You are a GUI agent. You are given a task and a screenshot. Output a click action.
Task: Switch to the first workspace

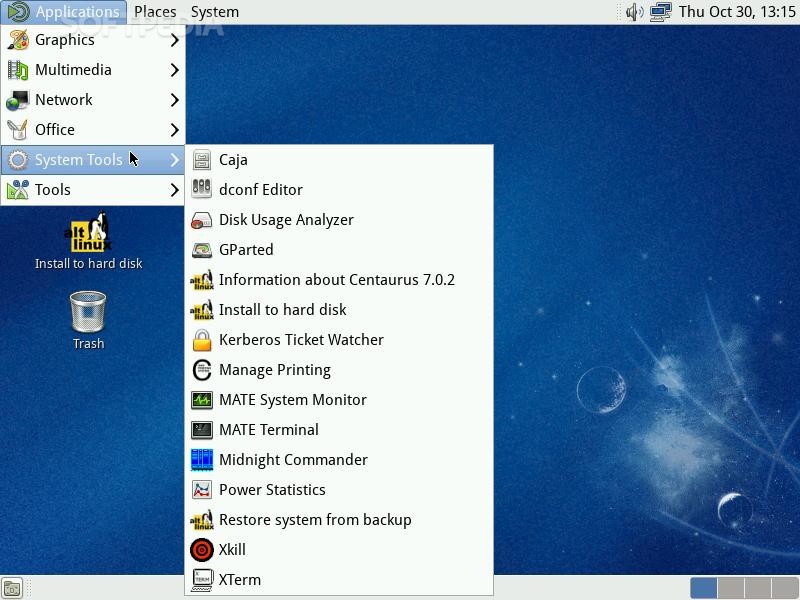[x=704, y=588]
